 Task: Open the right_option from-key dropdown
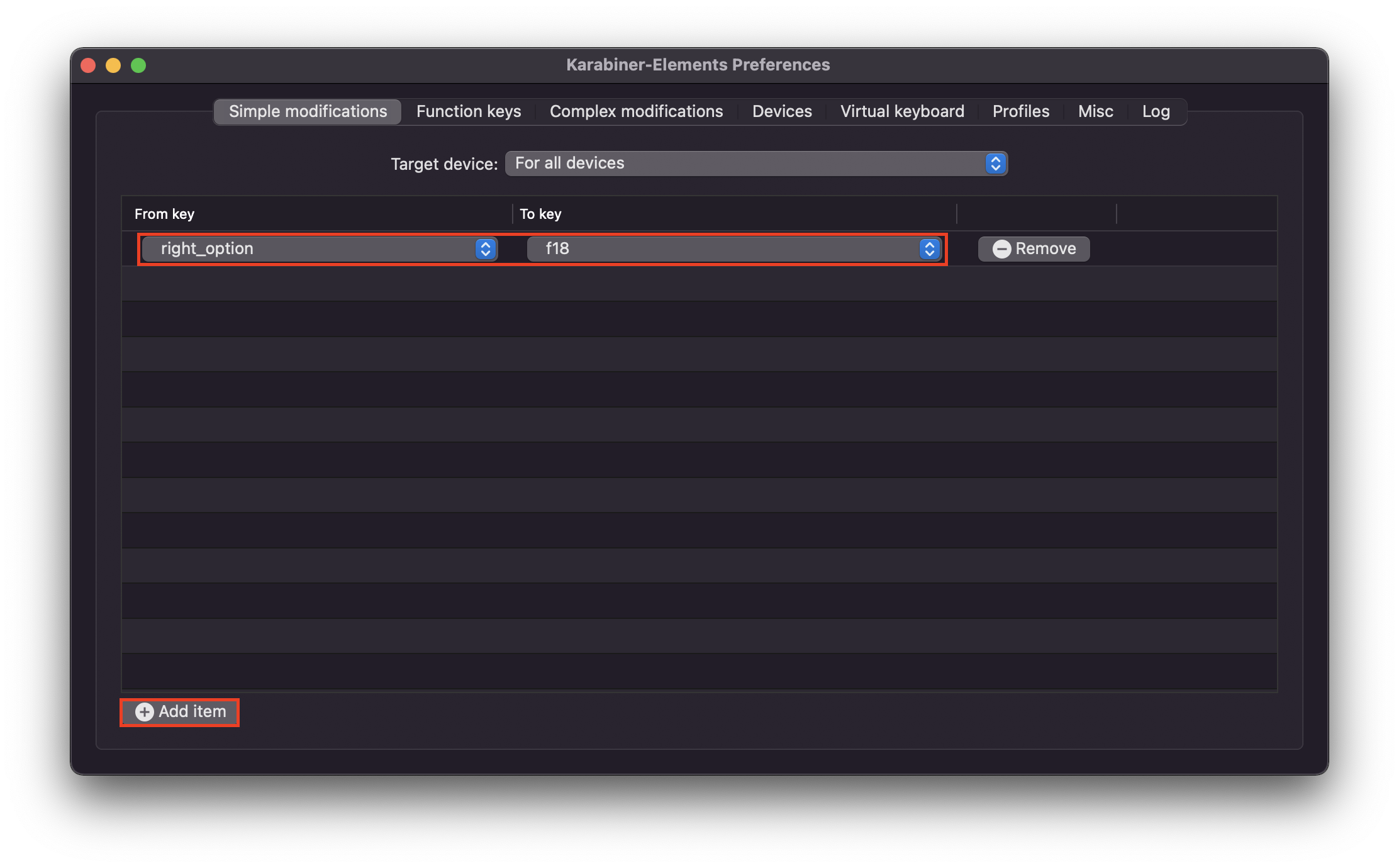click(x=308, y=249)
